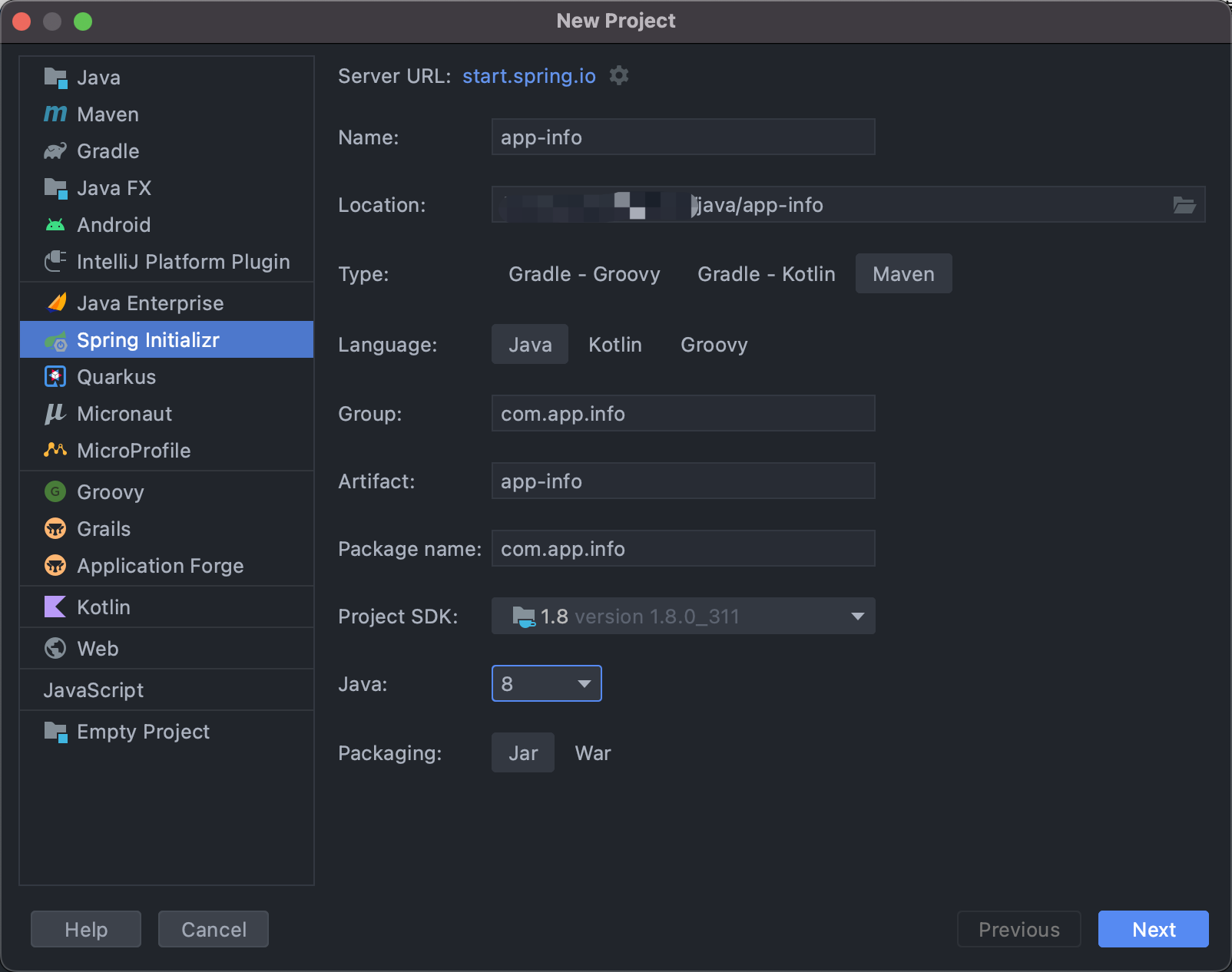
Task: Click the IntelliJ Platform Plugin icon
Action: 55,262
